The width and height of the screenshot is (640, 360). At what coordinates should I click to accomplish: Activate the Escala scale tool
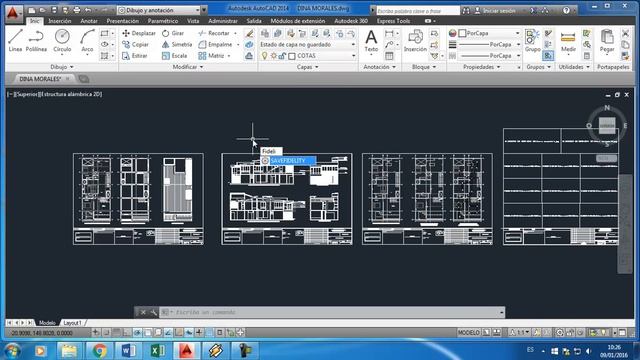pos(175,56)
